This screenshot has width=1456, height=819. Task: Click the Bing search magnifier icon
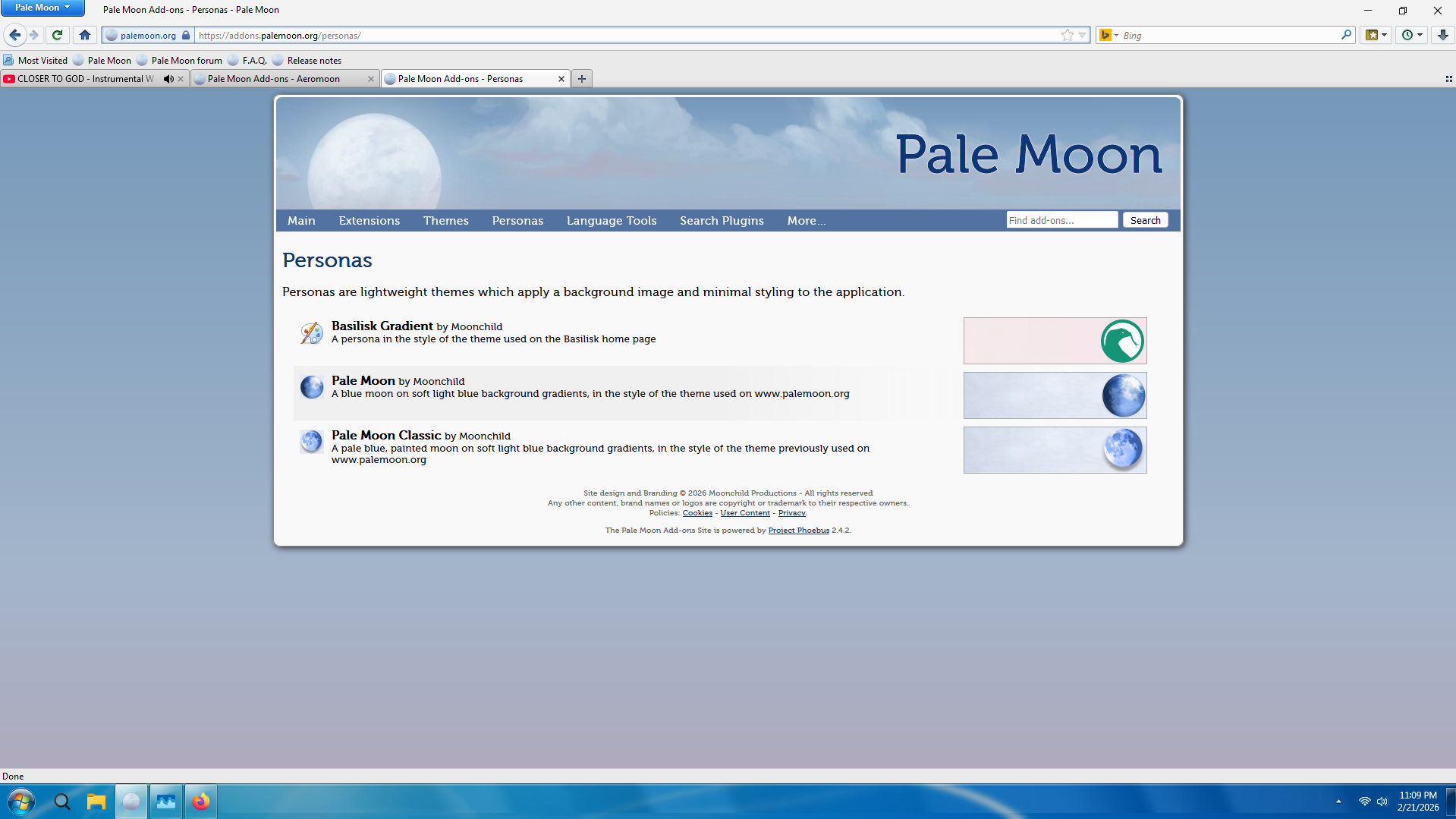[1346, 35]
